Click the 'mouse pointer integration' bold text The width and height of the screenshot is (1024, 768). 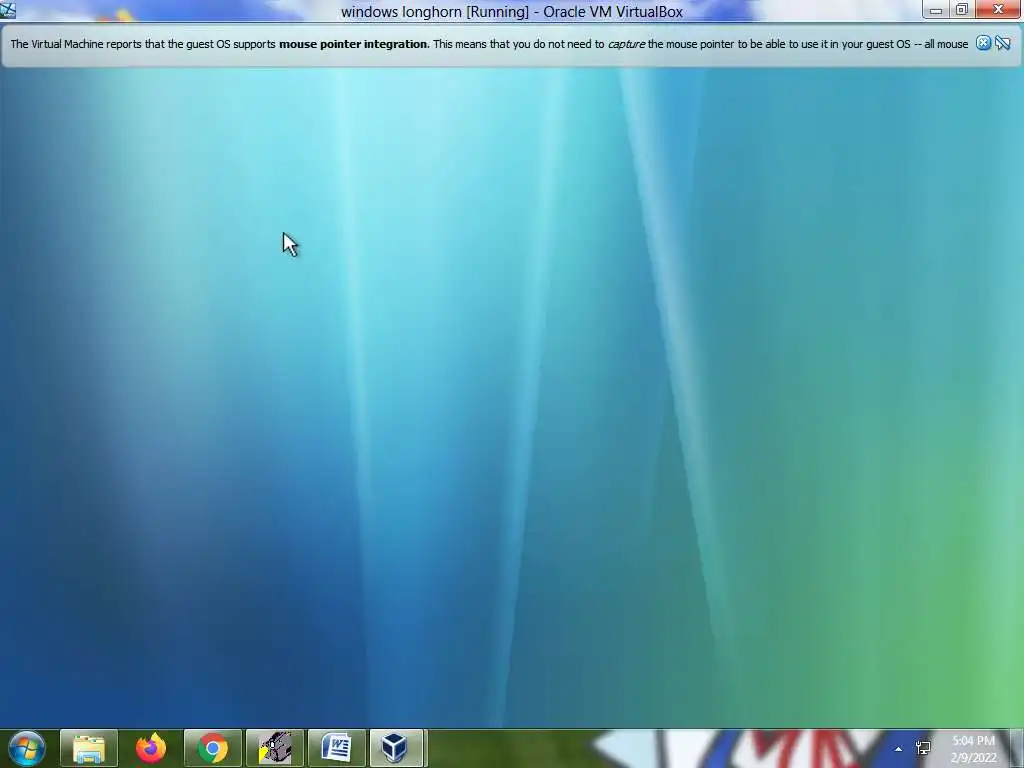pos(353,44)
